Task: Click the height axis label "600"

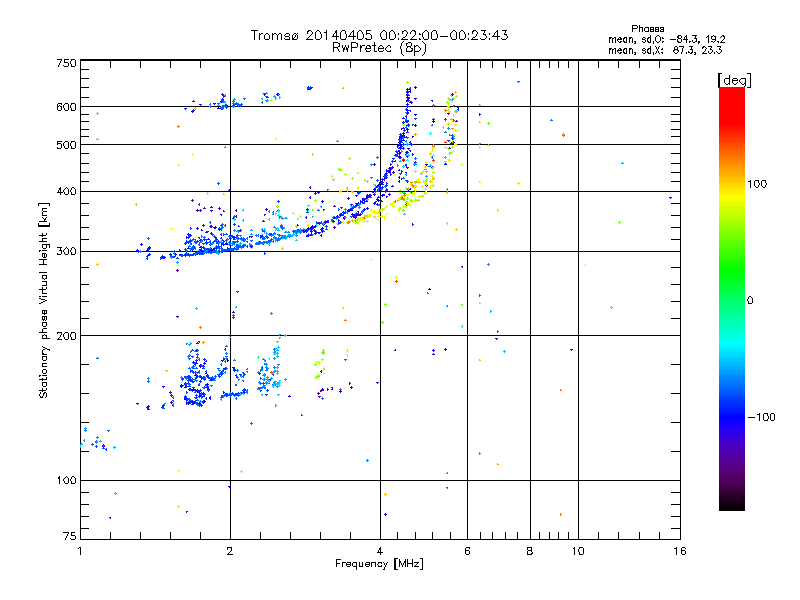Action: tap(67, 107)
